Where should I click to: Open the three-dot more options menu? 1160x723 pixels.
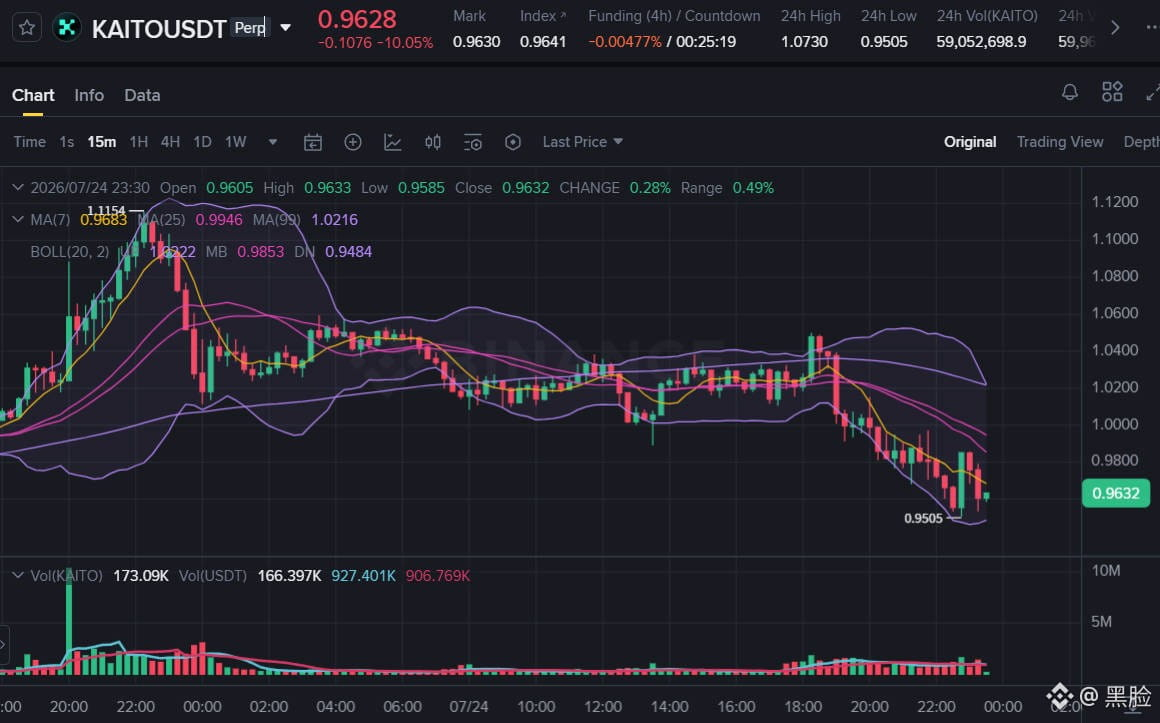click(x=1151, y=28)
